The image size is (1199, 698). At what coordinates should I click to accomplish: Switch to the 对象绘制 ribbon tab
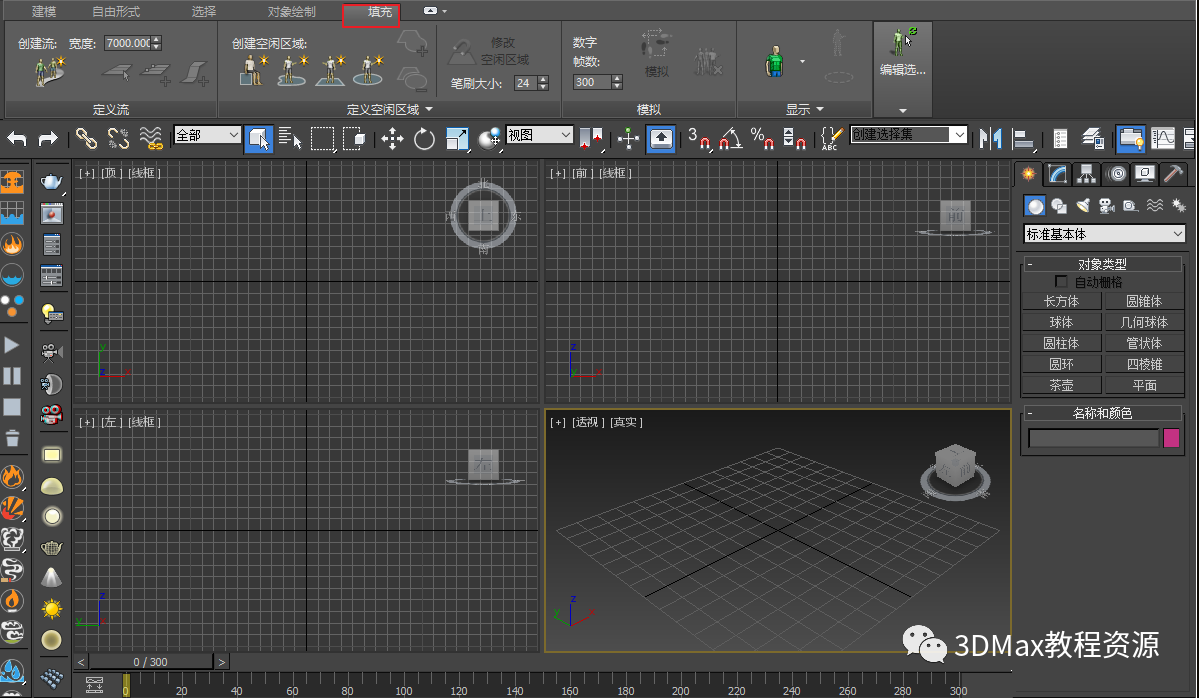[x=291, y=12]
